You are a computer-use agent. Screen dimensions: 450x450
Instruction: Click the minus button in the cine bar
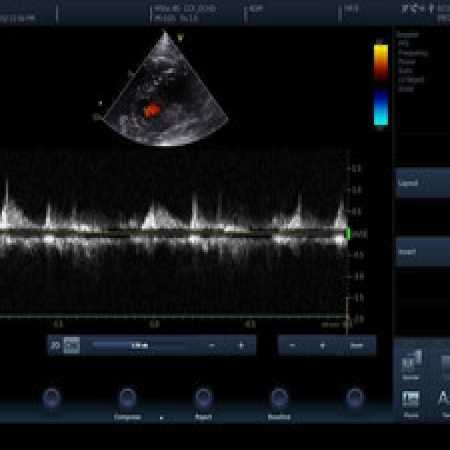point(211,346)
